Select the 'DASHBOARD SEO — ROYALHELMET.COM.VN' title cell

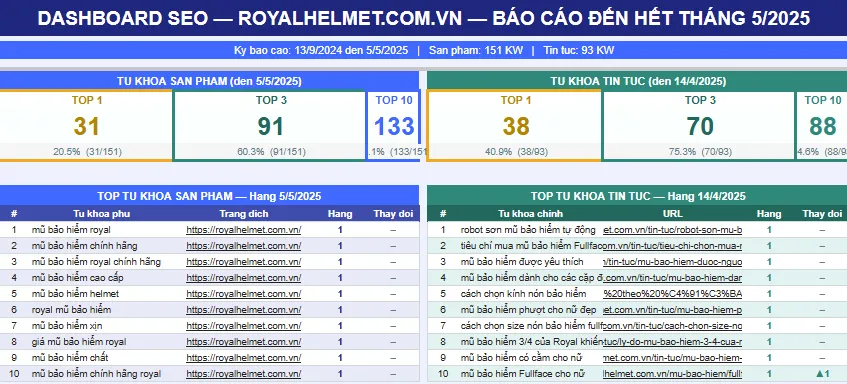(x=424, y=18)
